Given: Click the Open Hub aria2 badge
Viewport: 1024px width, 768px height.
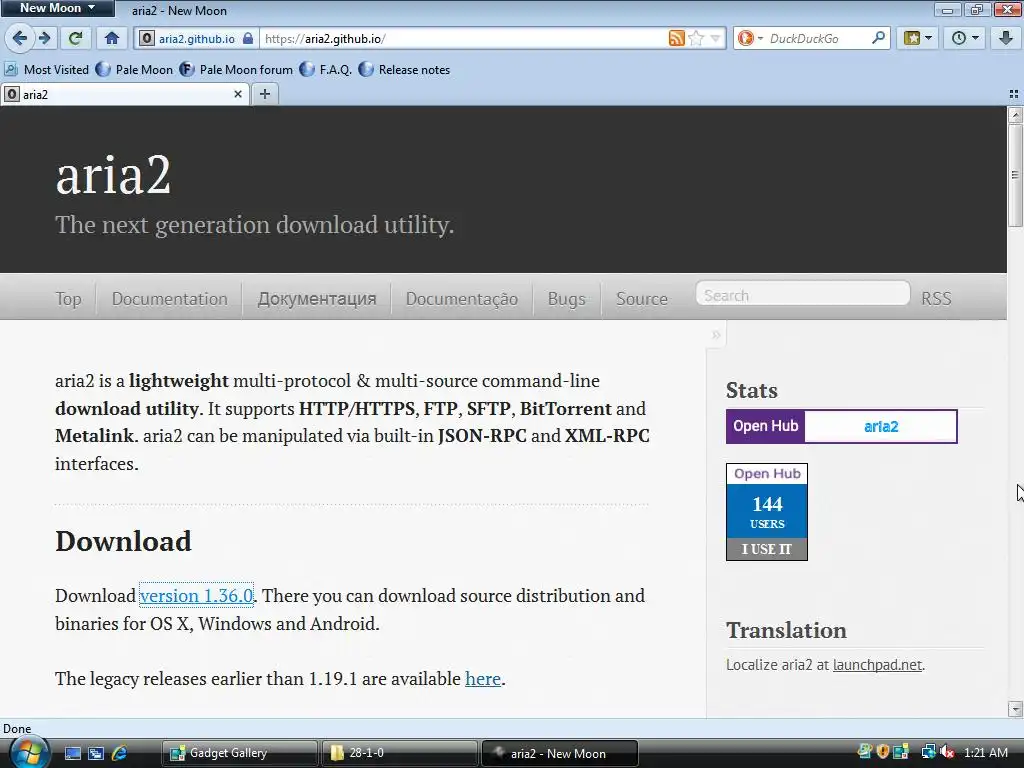Looking at the screenshot, I should click(x=842, y=426).
